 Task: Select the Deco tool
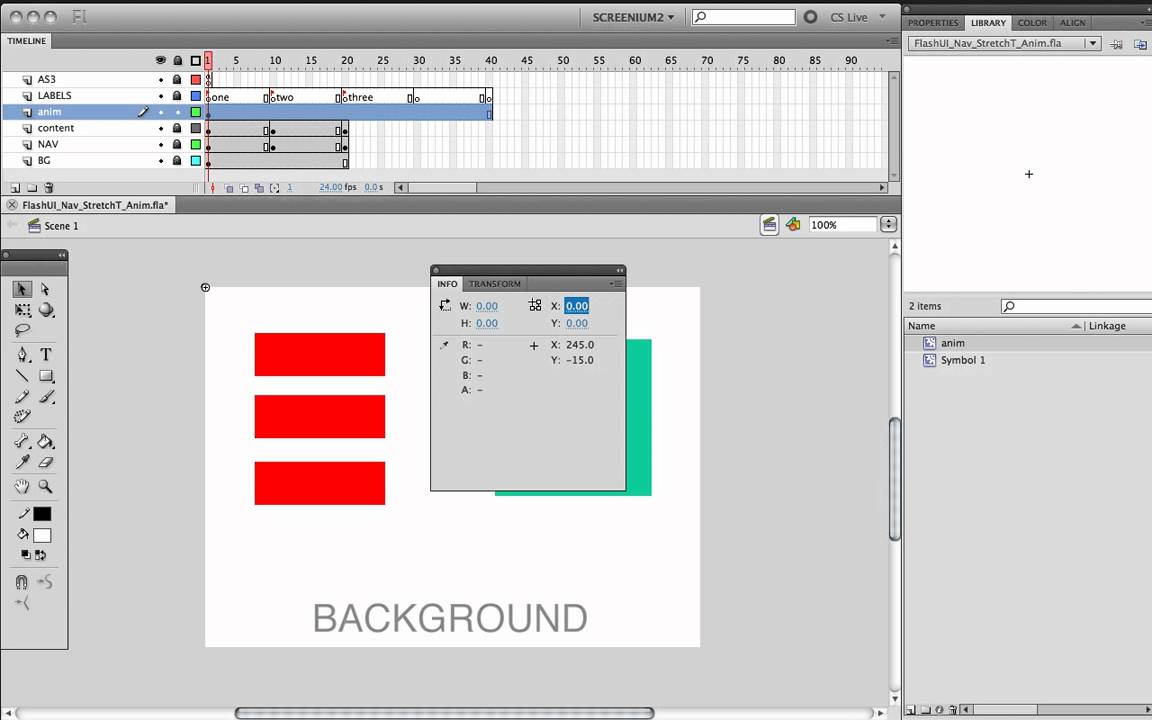coord(22,417)
